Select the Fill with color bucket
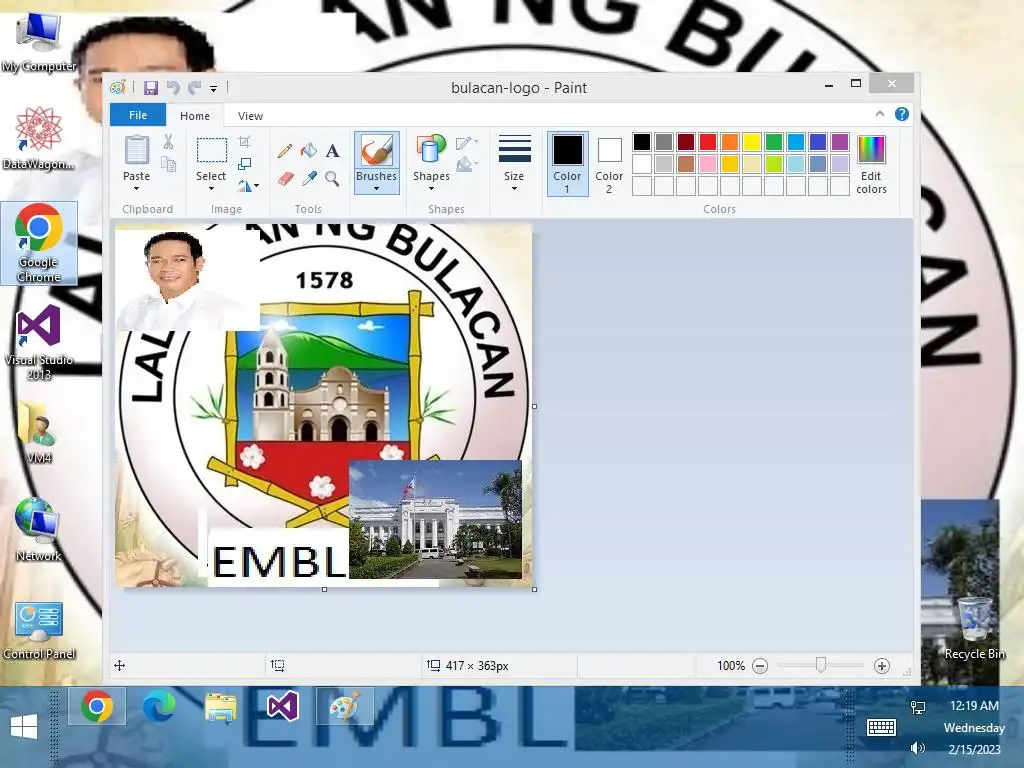The width and height of the screenshot is (1024, 768). (x=309, y=151)
